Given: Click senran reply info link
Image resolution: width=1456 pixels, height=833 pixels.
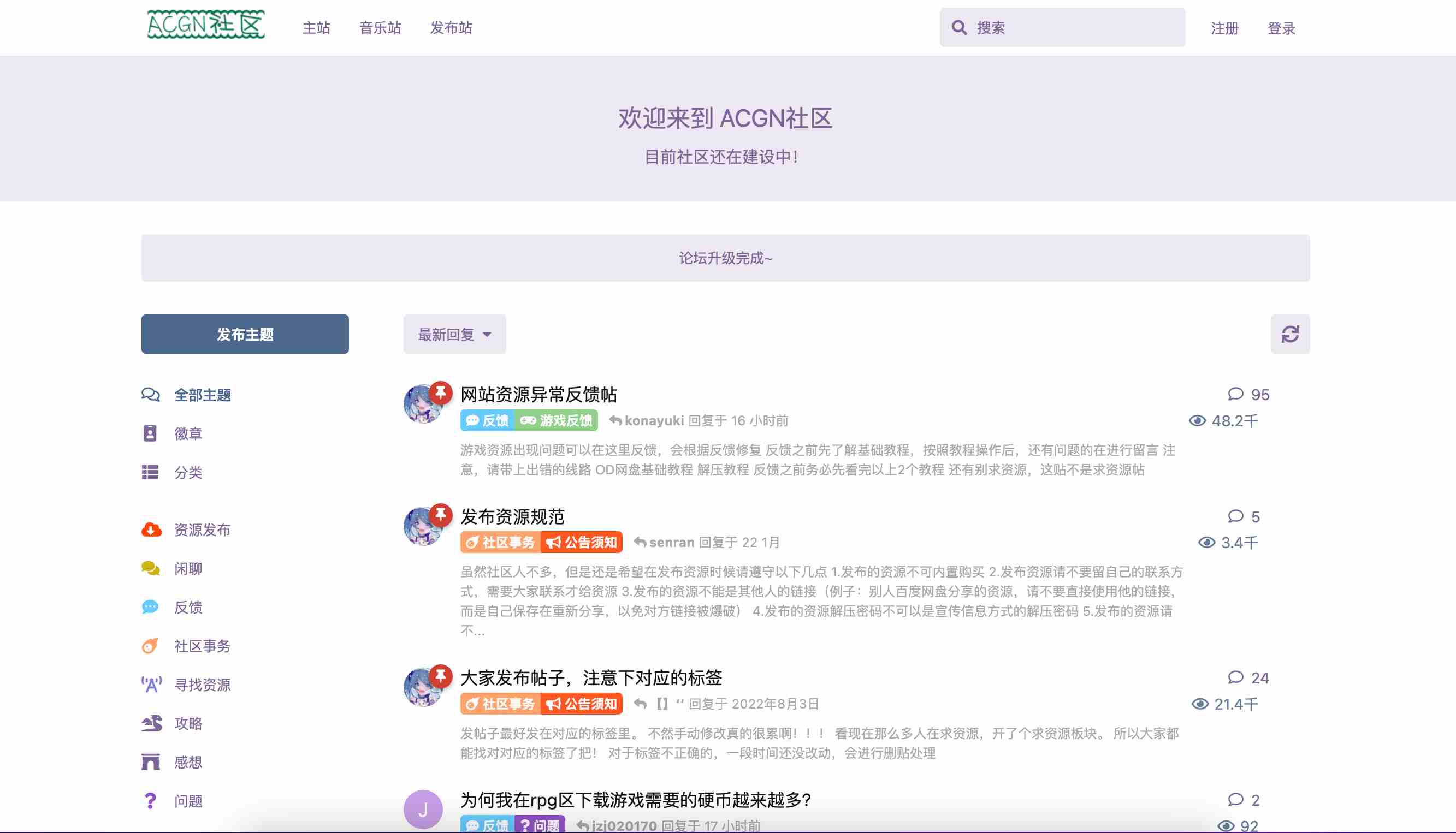Looking at the screenshot, I should click(706, 543).
